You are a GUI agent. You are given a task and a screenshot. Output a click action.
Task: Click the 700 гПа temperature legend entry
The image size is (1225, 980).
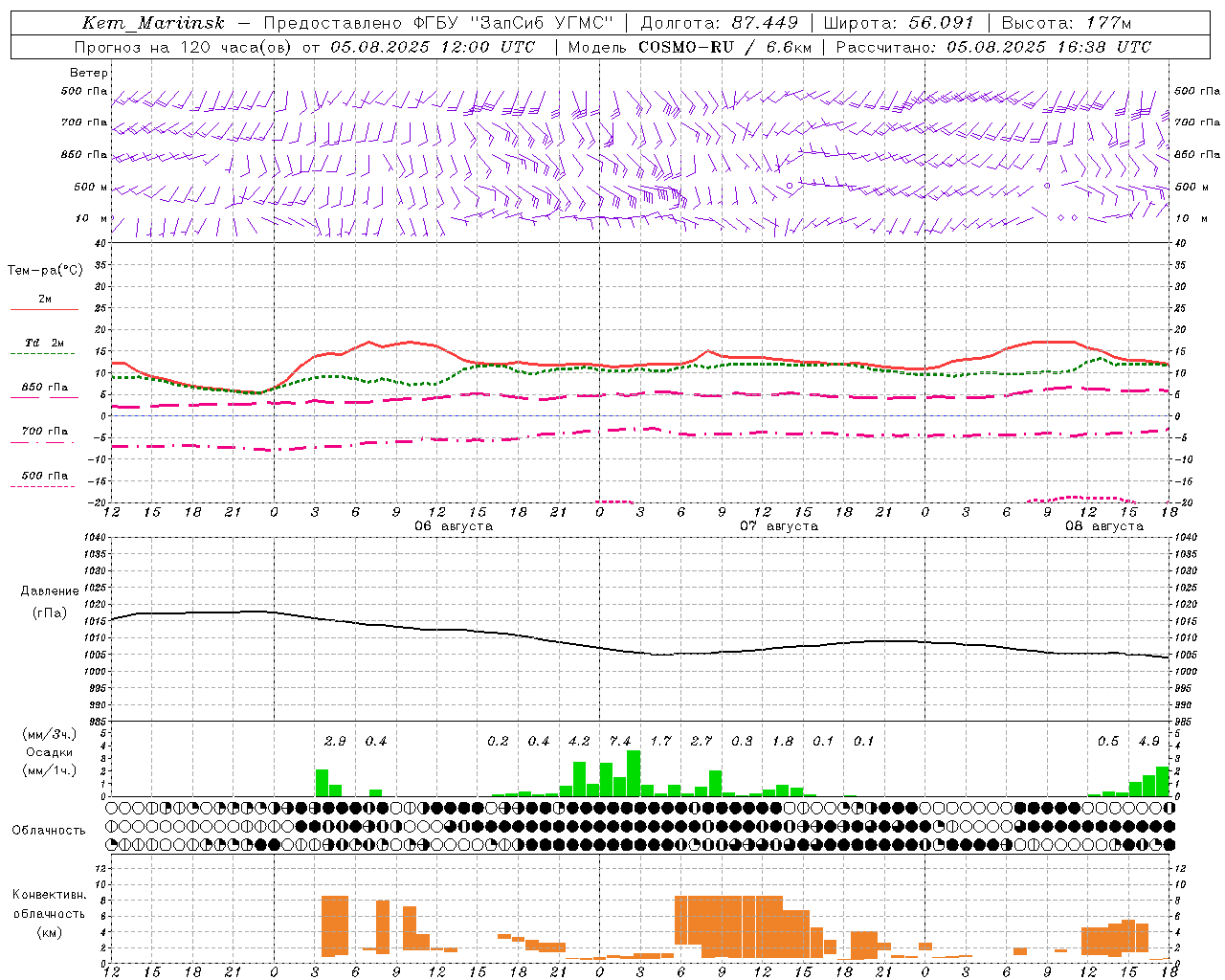point(44,431)
